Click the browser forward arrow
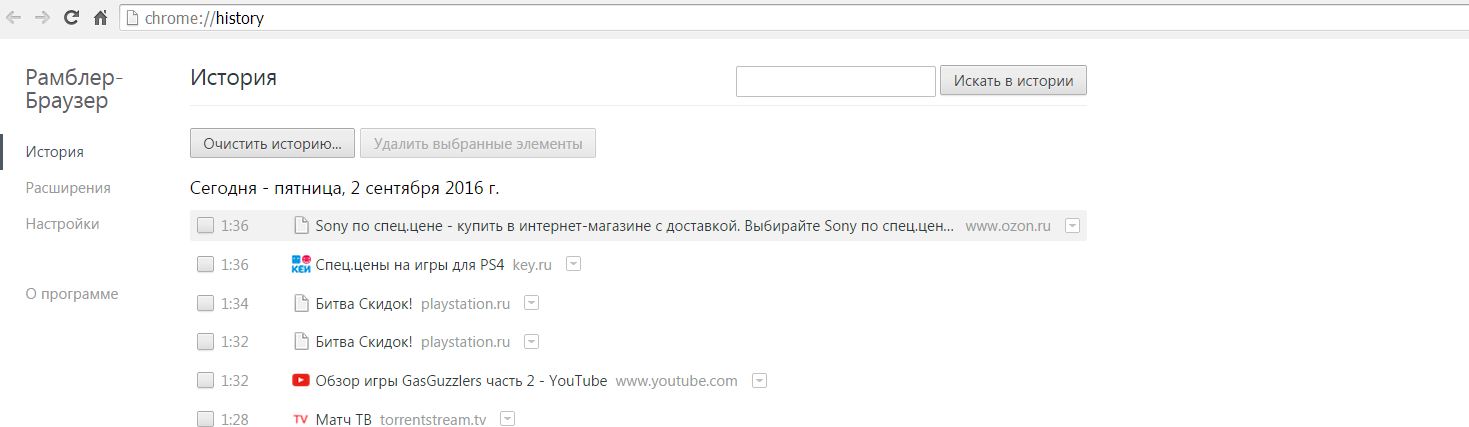 coord(42,18)
